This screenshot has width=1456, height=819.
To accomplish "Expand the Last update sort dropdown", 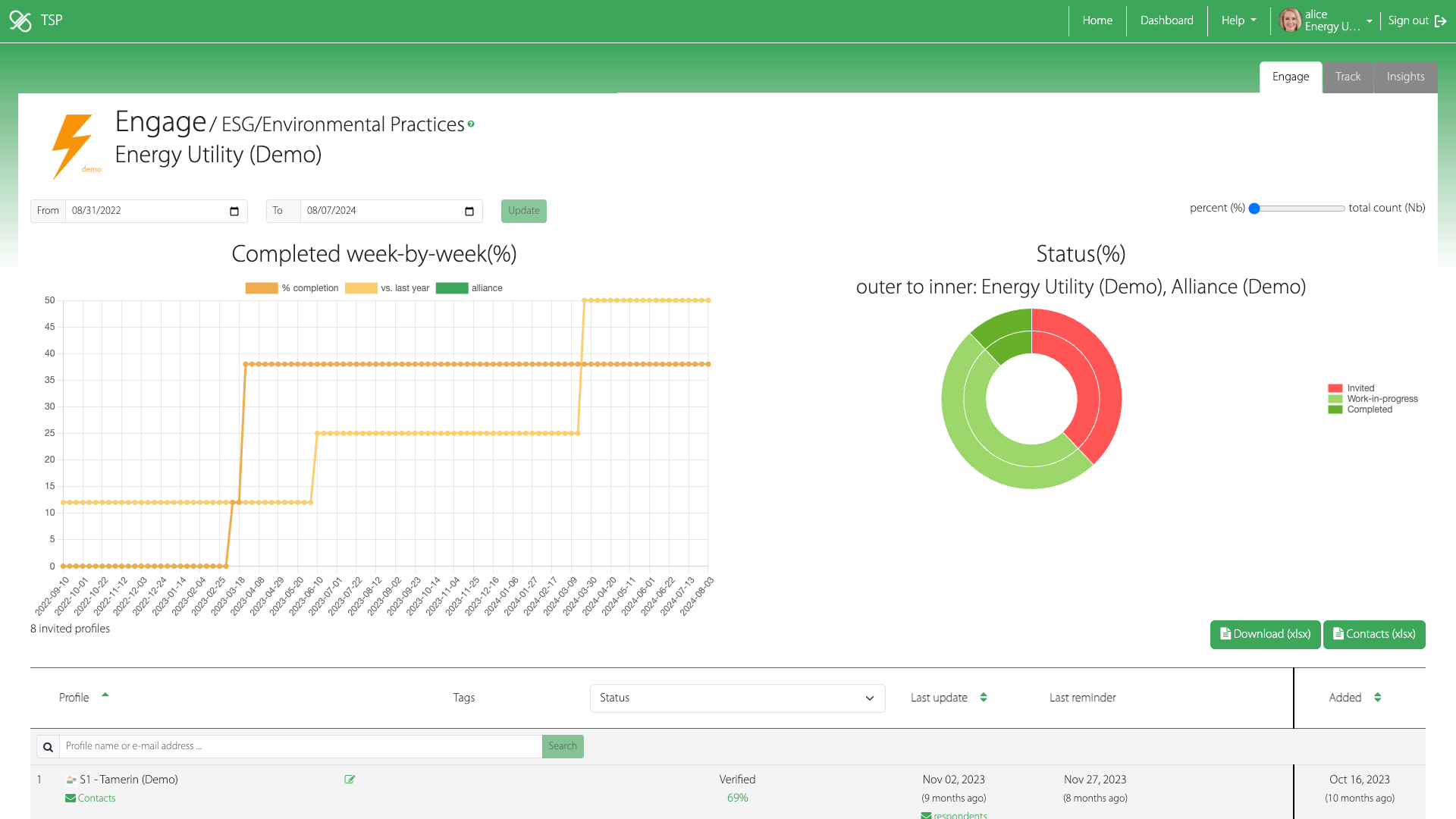I will pyautogui.click(x=984, y=697).
